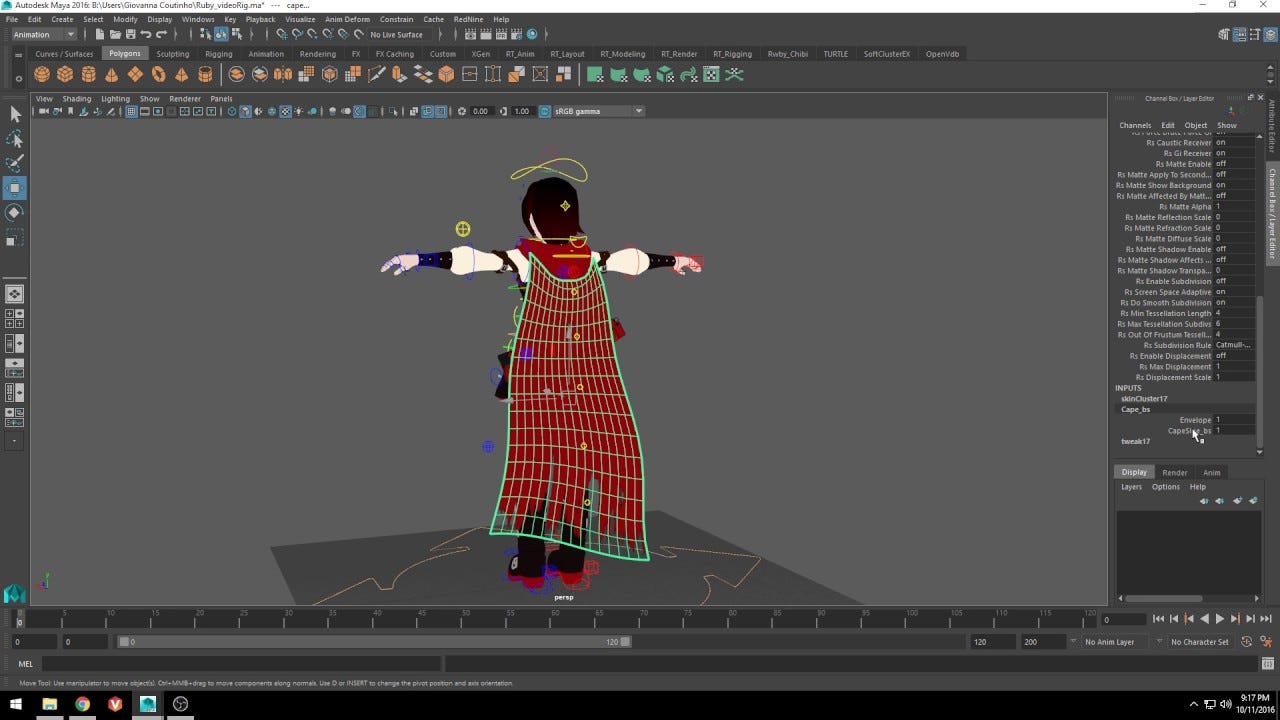Open the No Character Set dropdown
This screenshot has height=720, width=1280.
(1202, 642)
